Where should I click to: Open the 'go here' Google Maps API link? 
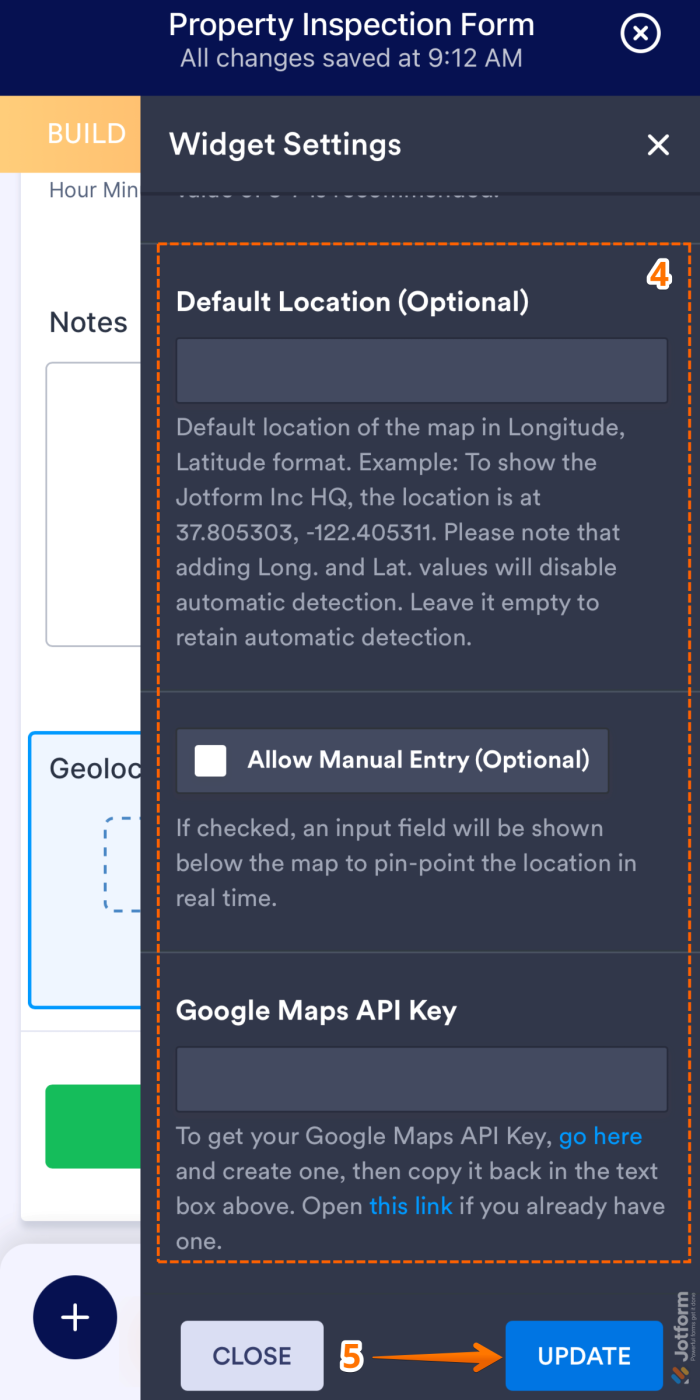pos(600,1136)
